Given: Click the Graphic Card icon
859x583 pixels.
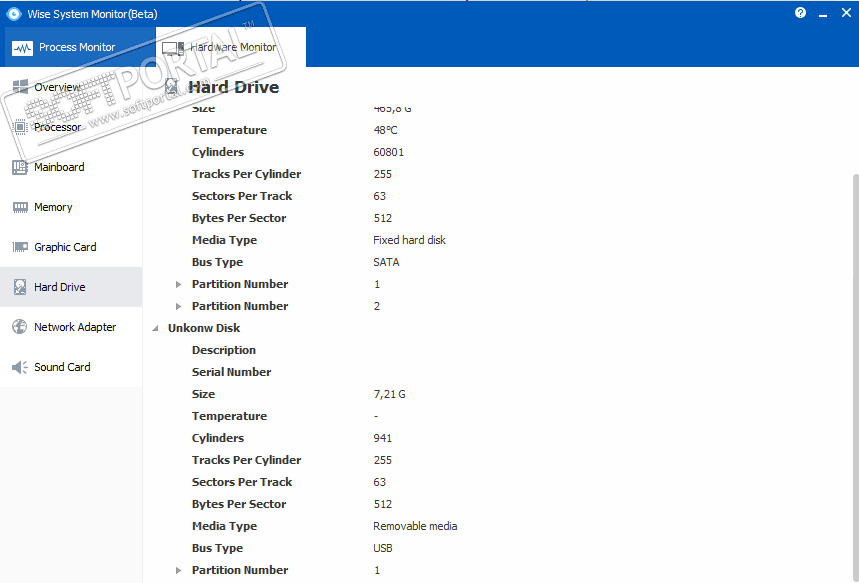Looking at the screenshot, I should 20,247.
